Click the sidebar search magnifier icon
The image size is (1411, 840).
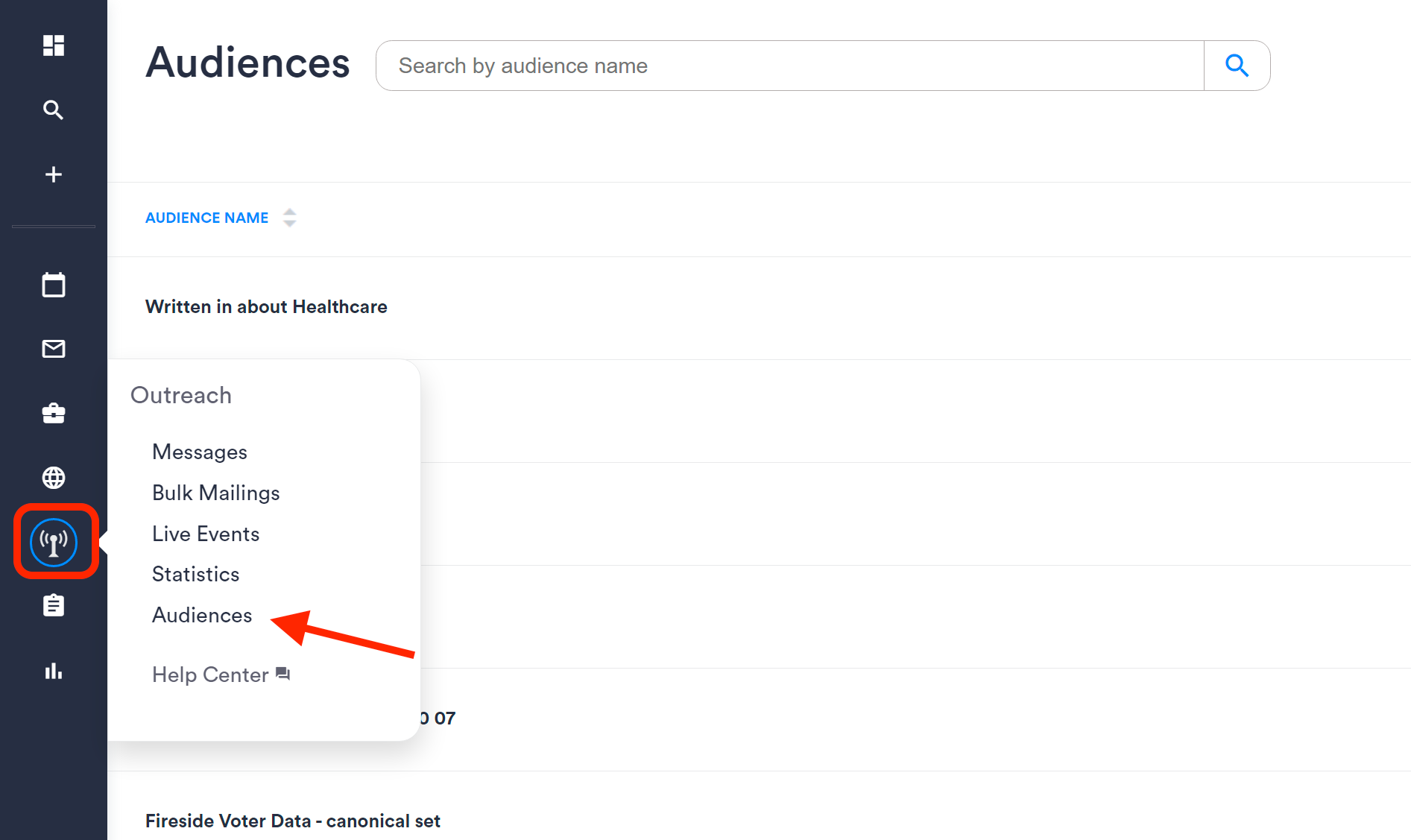(x=54, y=110)
